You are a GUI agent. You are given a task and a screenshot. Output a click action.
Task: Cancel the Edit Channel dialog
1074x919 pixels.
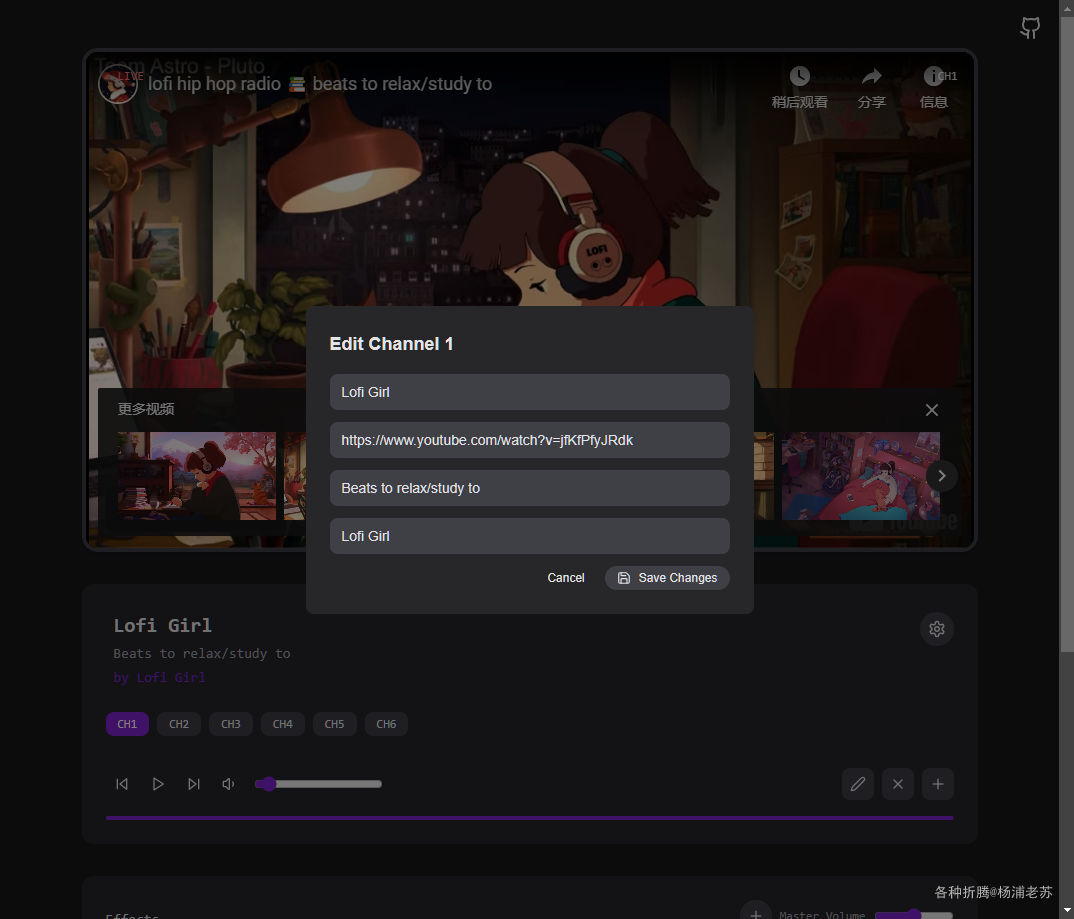click(566, 577)
